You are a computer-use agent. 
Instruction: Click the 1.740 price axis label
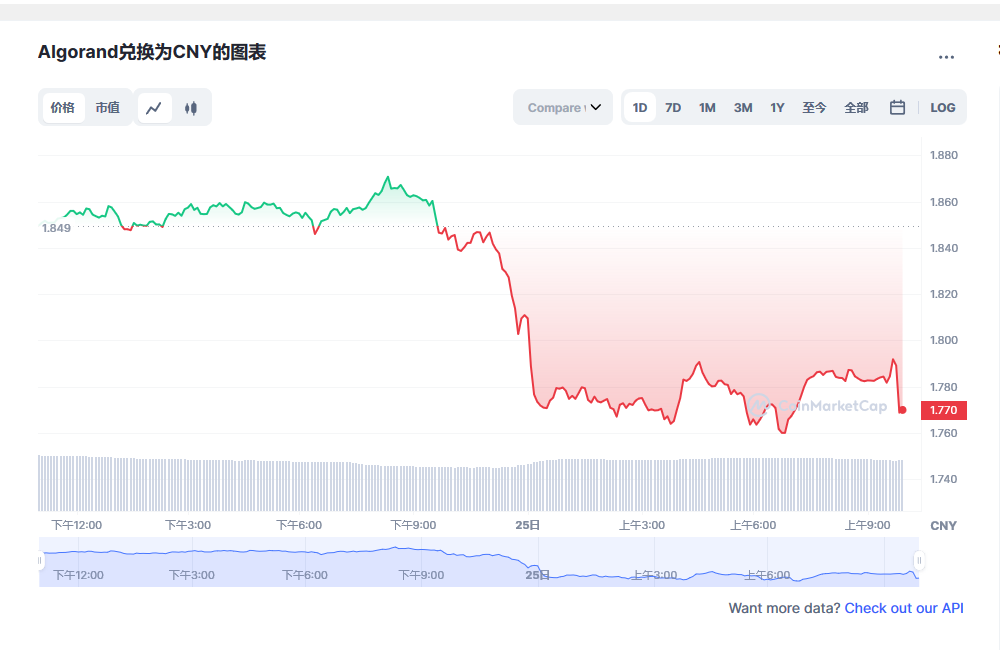(x=944, y=479)
